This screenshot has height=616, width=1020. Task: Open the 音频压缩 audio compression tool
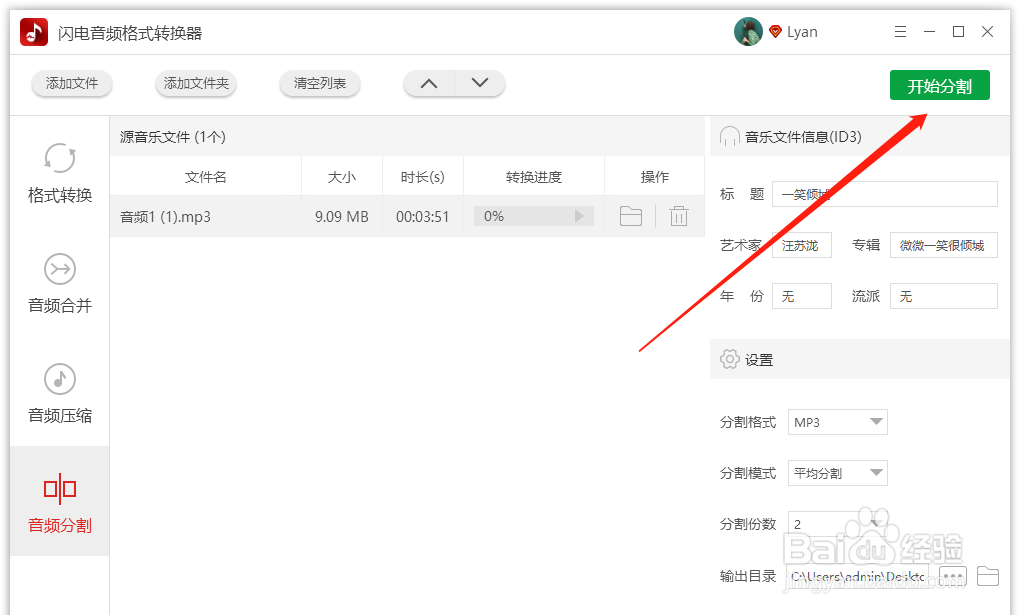tap(59, 395)
